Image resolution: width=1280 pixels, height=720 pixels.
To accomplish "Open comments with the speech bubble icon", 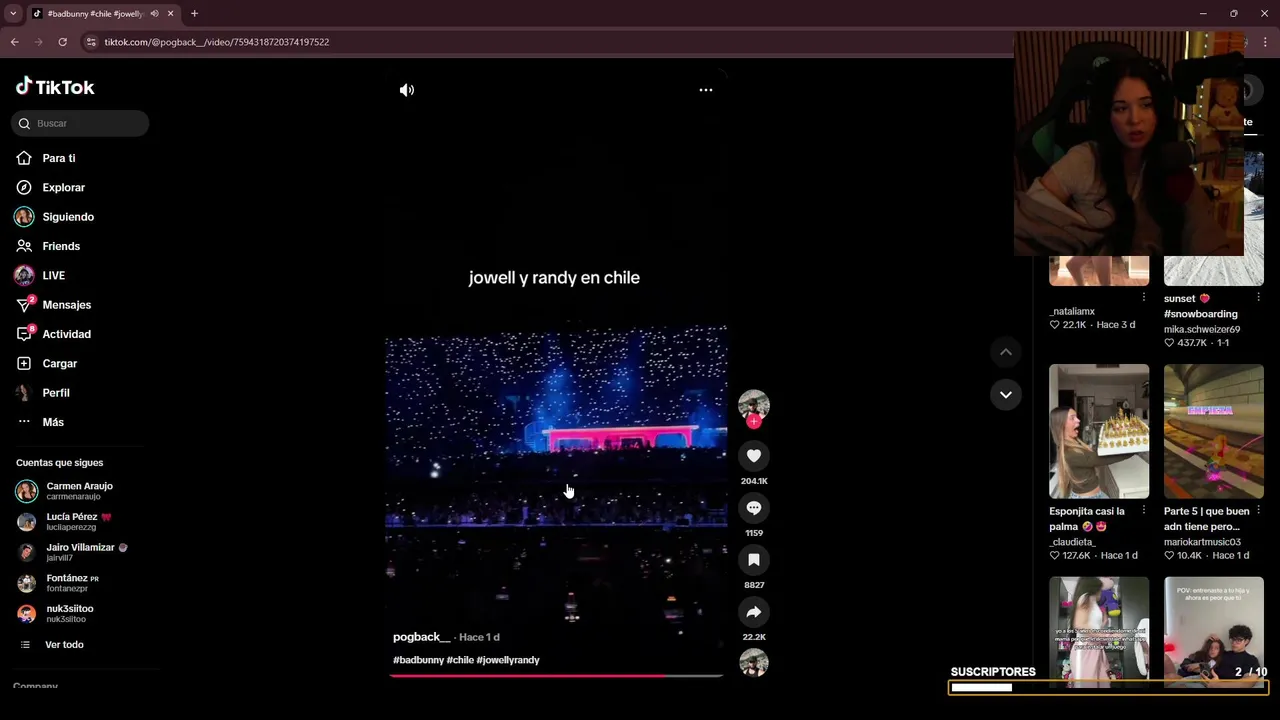I will (x=754, y=508).
